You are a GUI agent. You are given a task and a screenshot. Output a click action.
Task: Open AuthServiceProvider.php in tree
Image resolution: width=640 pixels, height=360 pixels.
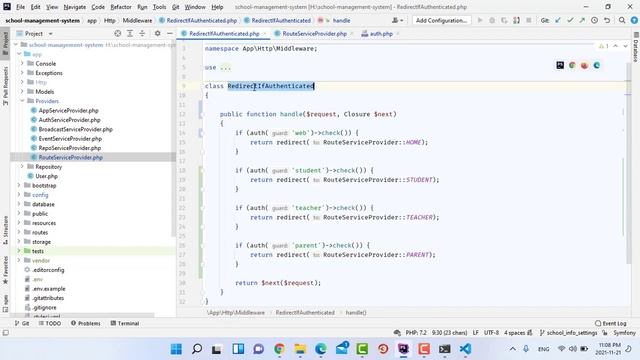[x=69, y=120]
